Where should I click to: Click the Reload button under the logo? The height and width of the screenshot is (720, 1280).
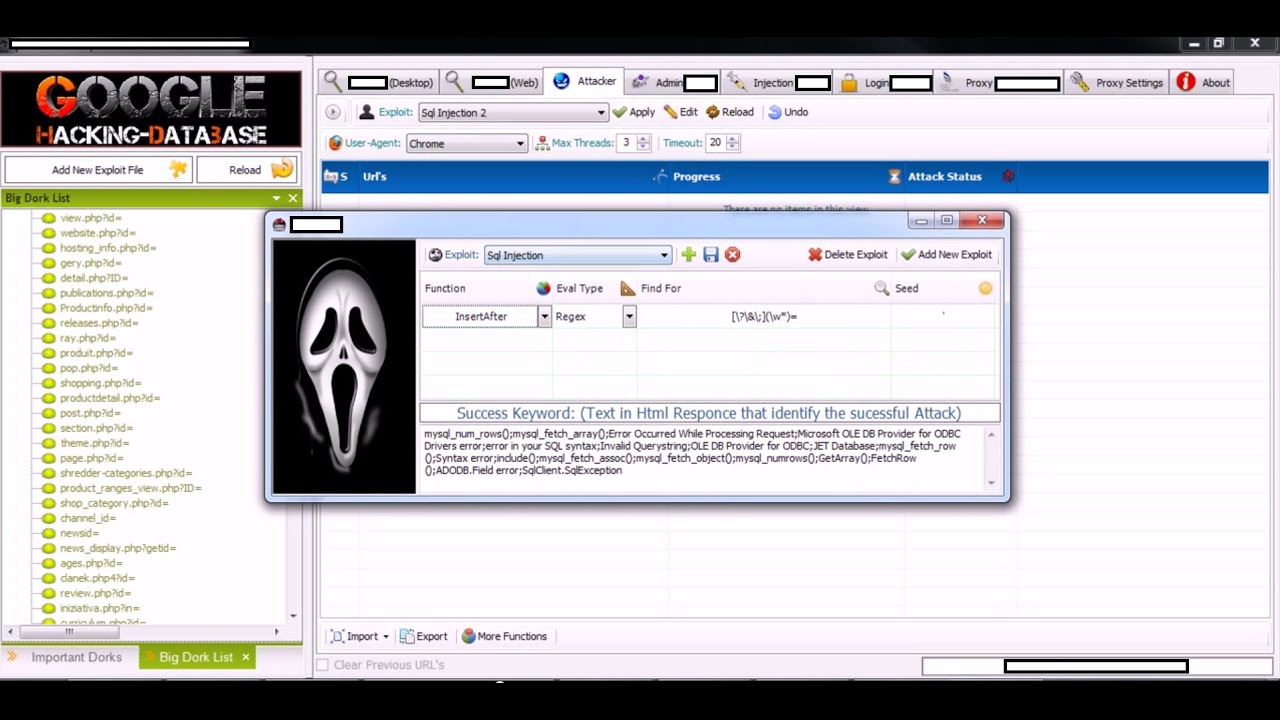(x=245, y=170)
